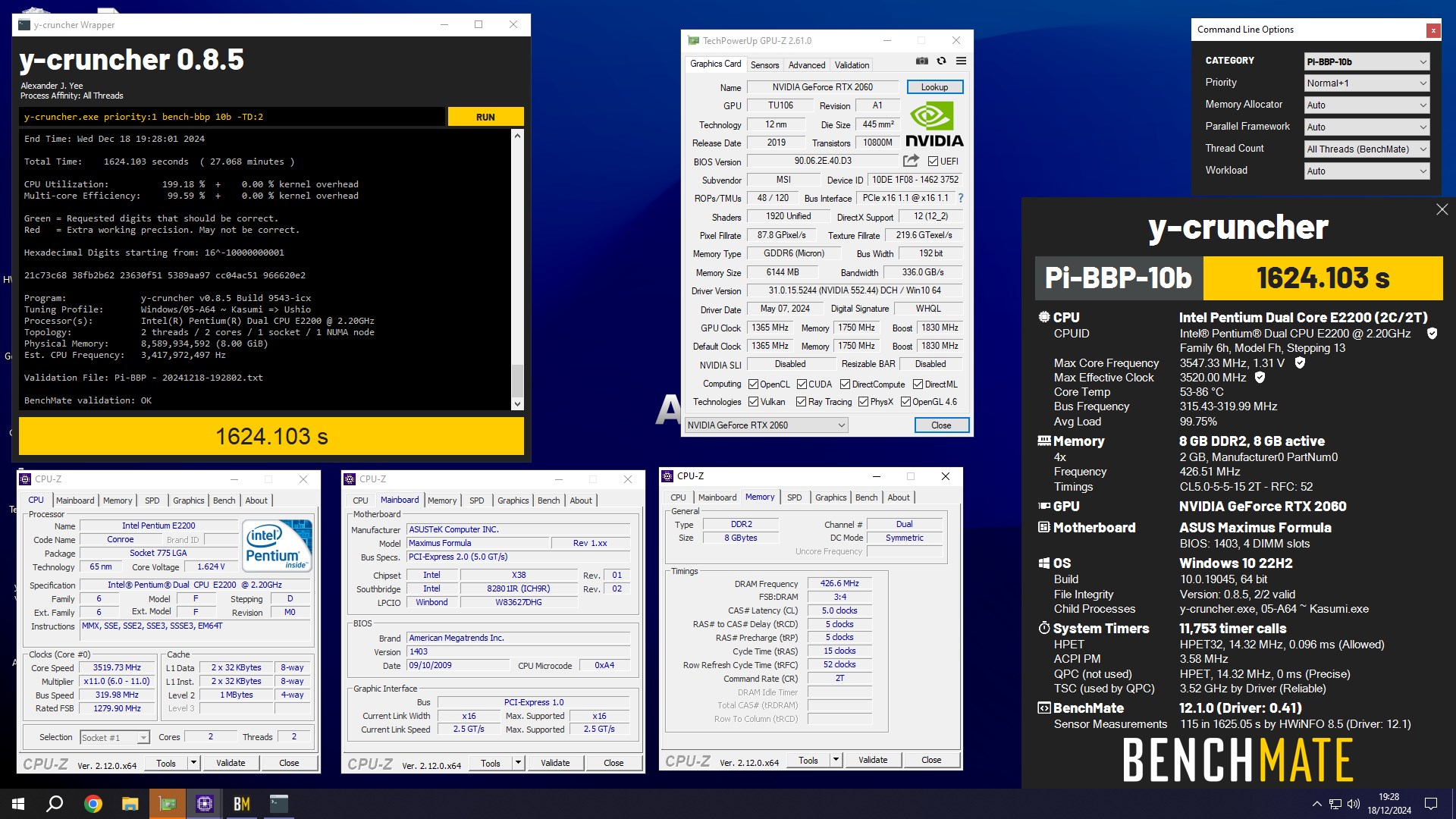
Task: Open Windows search from taskbar
Action: (55, 804)
